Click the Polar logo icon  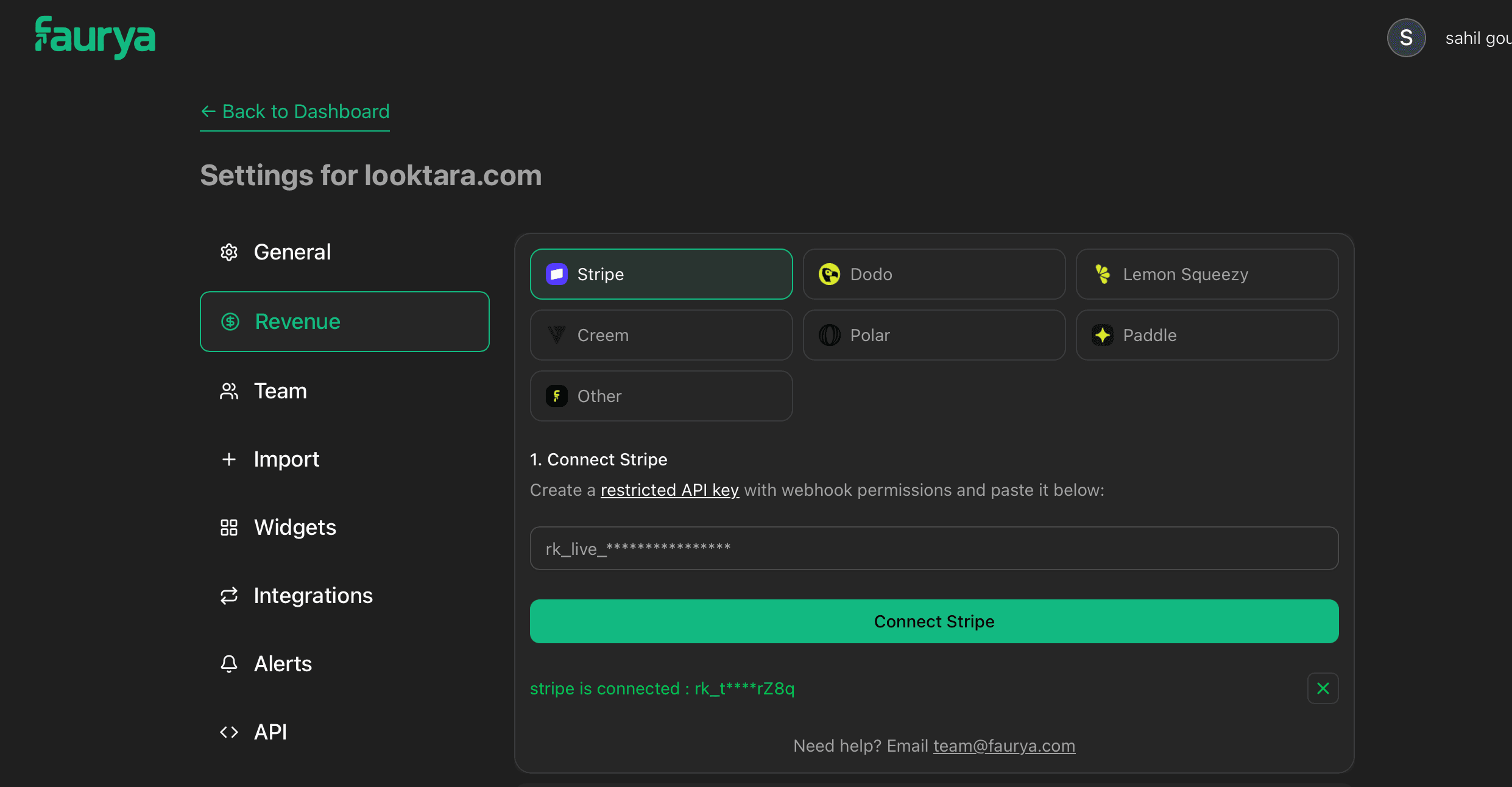point(830,335)
